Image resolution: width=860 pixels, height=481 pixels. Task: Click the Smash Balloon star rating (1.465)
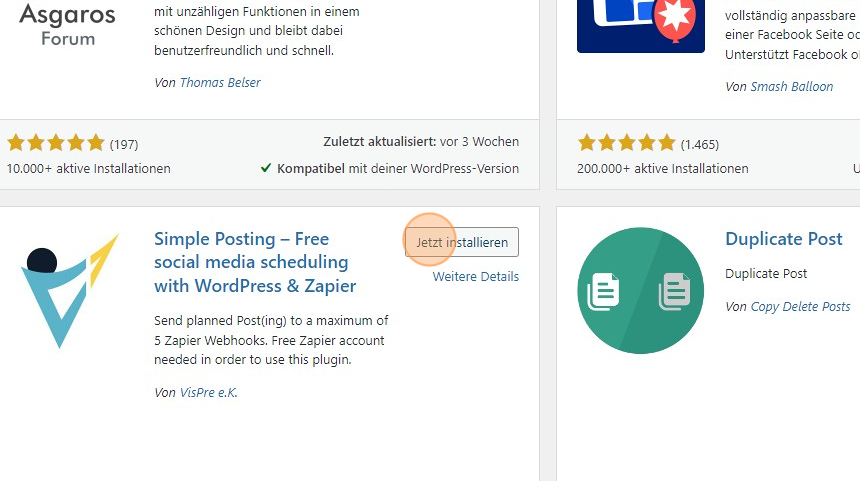[x=626, y=143]
